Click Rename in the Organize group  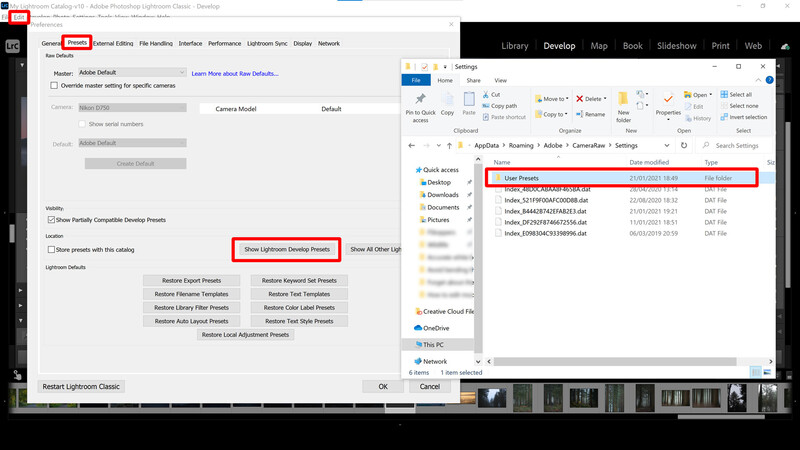590,114
